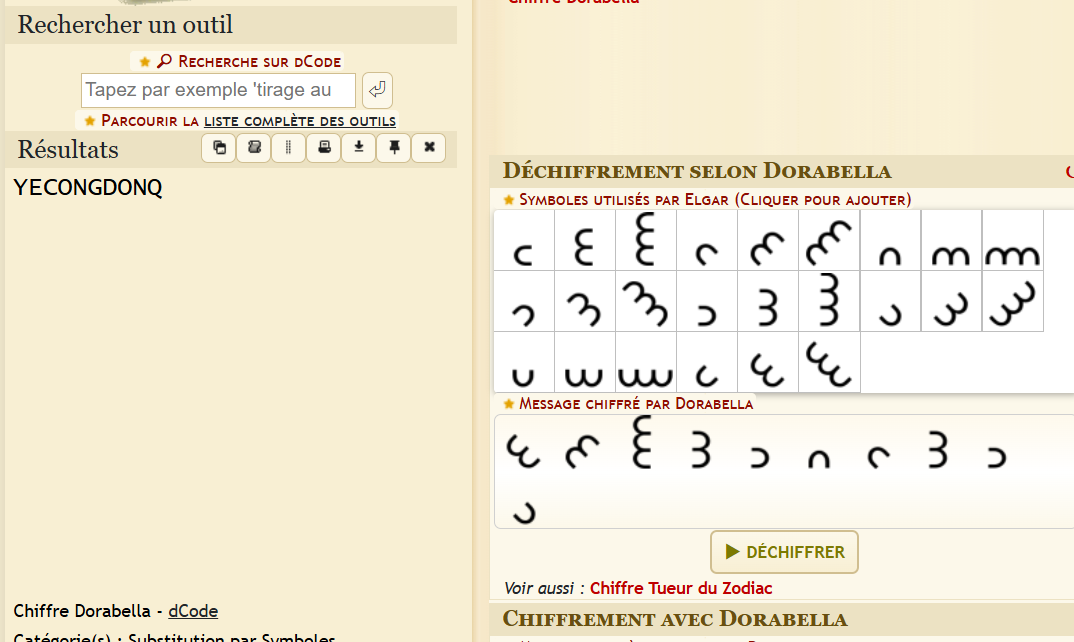Add the upright triple-cup symbol from the Elgar grid
1074x642 pixels.
646,363
